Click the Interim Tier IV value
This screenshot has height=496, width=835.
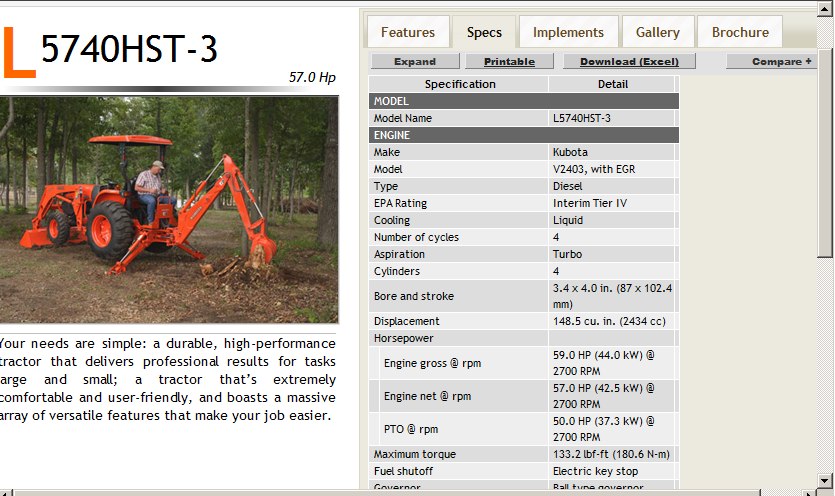pyautogui.click(x=590, y=204)
